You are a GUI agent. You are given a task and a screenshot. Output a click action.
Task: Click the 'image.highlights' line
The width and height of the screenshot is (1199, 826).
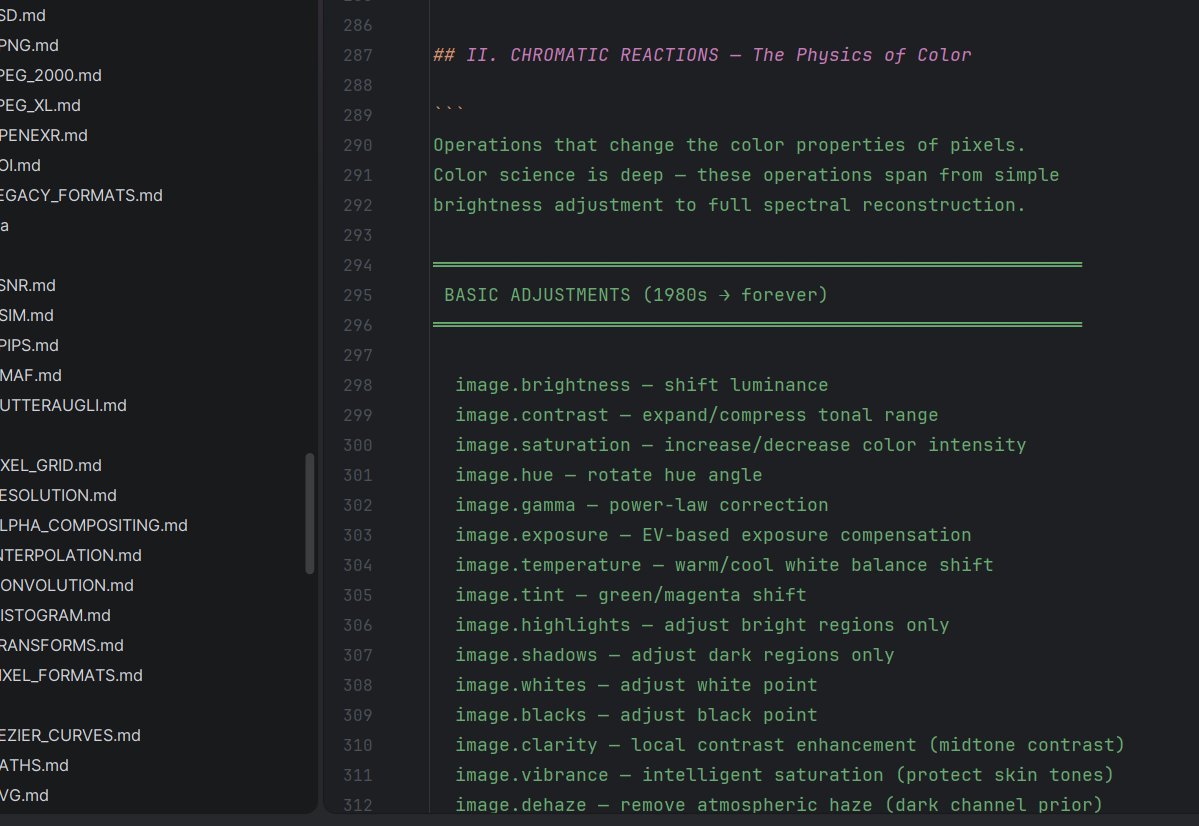click(x=702, y=625)
